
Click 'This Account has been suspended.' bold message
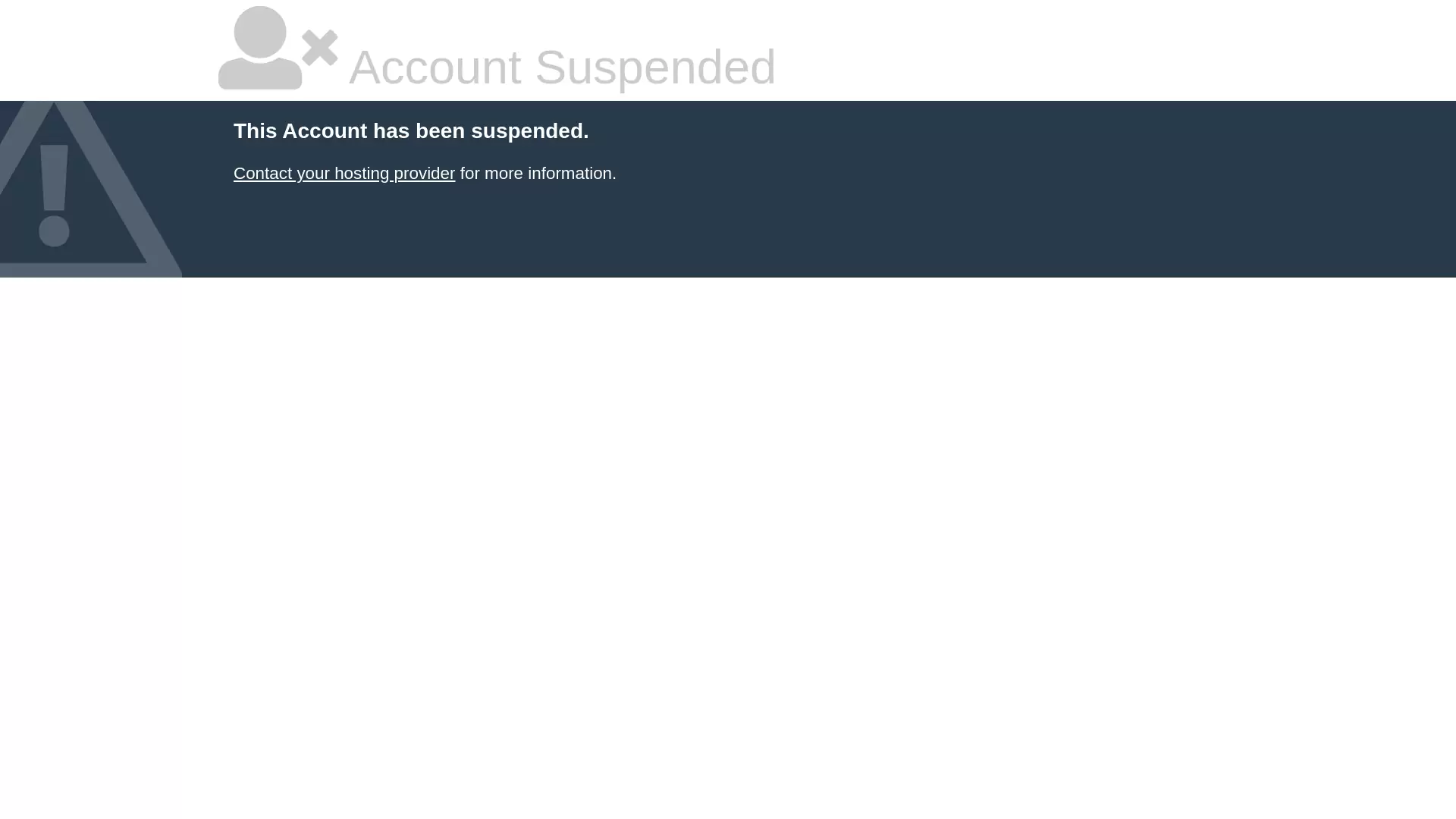tap(411, 131)
